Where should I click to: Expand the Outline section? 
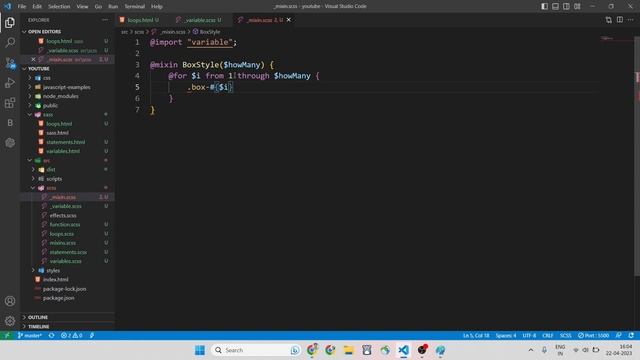(x=38, y=317)
